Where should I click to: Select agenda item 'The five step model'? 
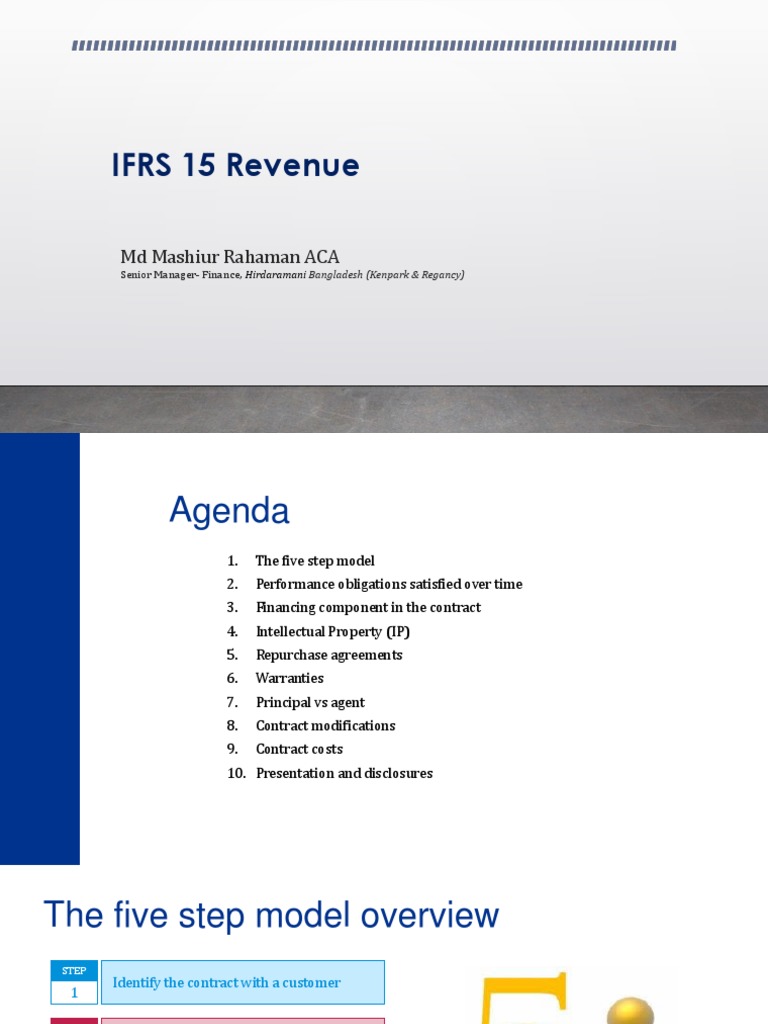coord(315,561)
